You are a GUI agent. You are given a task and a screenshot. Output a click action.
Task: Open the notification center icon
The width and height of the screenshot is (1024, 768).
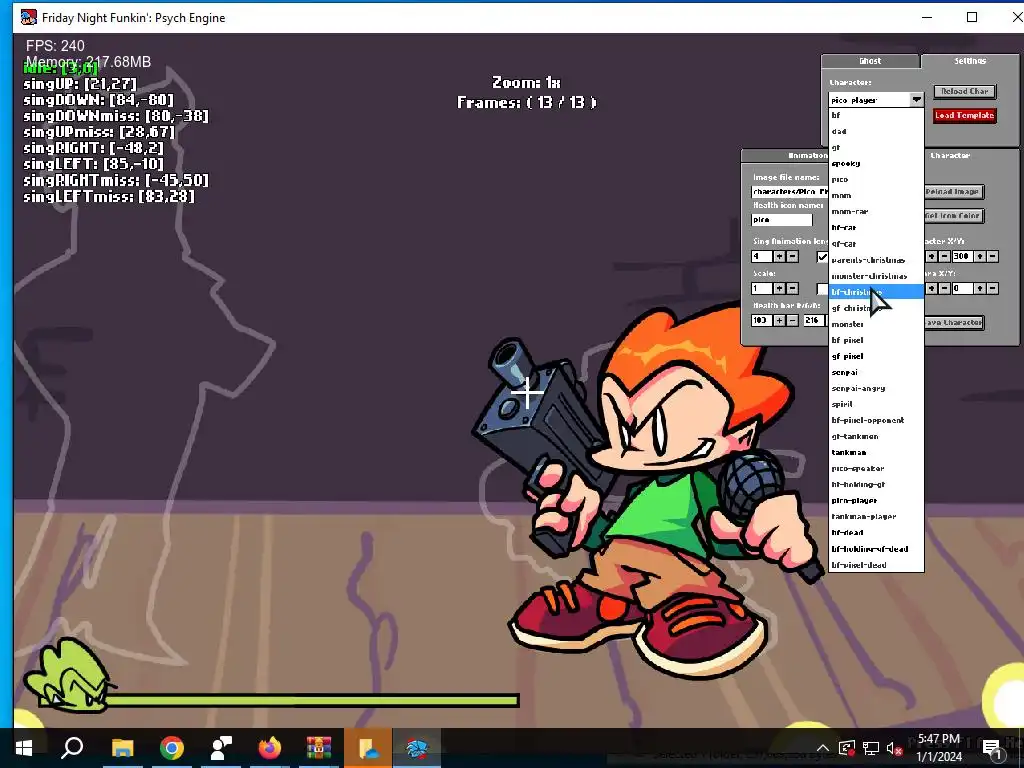(x=991, y=748)
